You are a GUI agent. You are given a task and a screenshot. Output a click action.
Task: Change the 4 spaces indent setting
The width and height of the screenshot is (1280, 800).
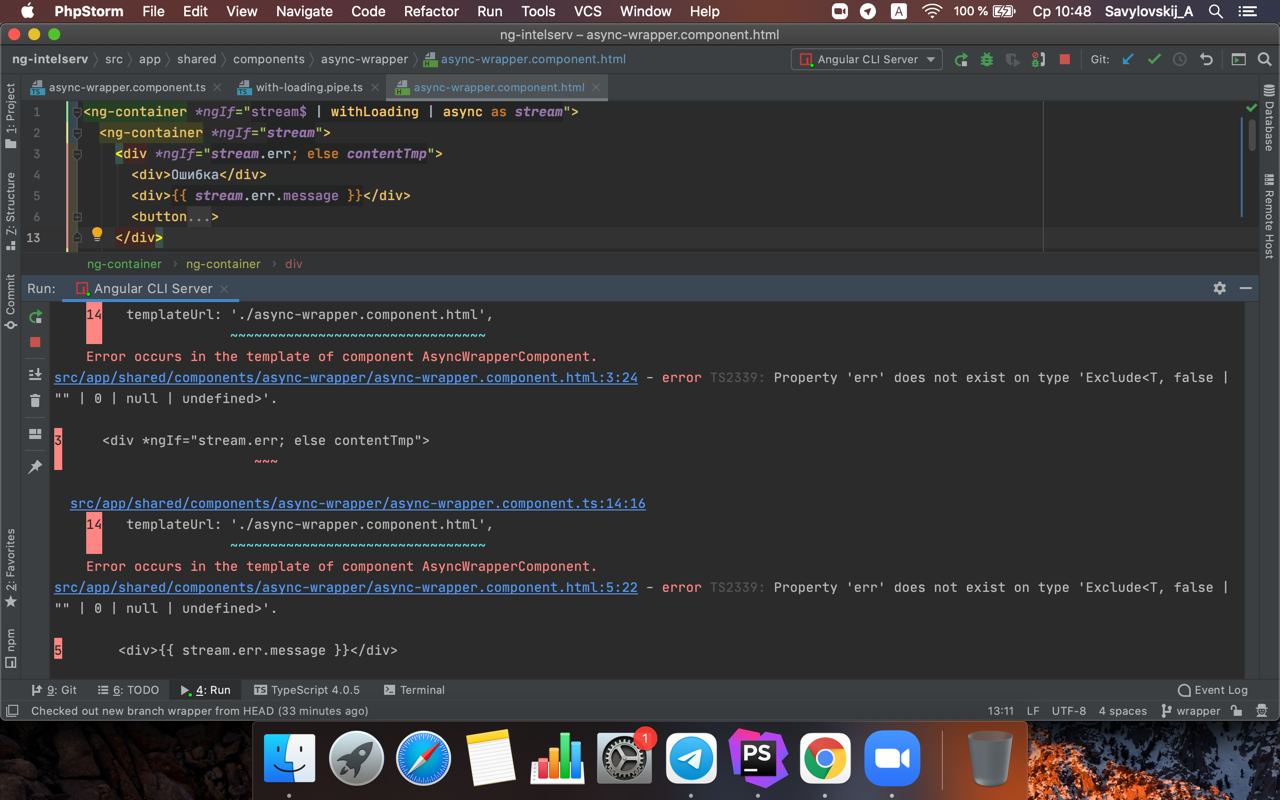pos(1123,711)
